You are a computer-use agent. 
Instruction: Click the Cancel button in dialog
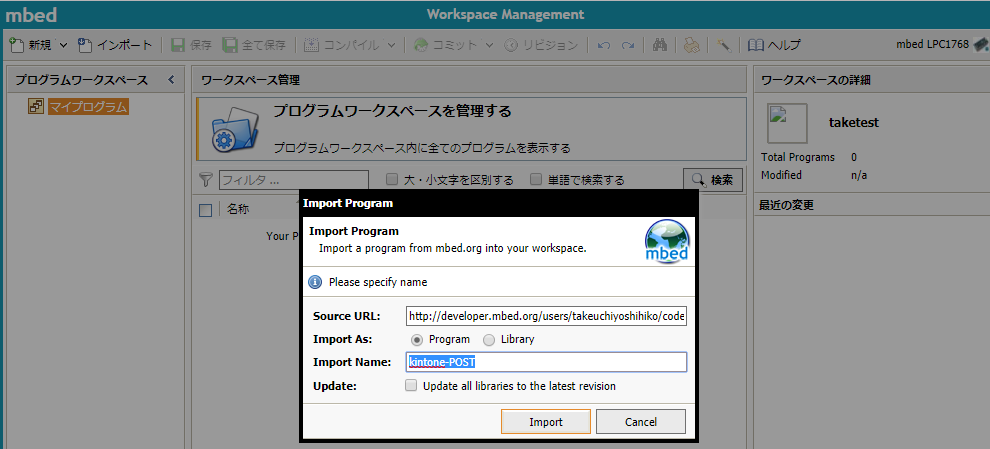coord(641,422)
